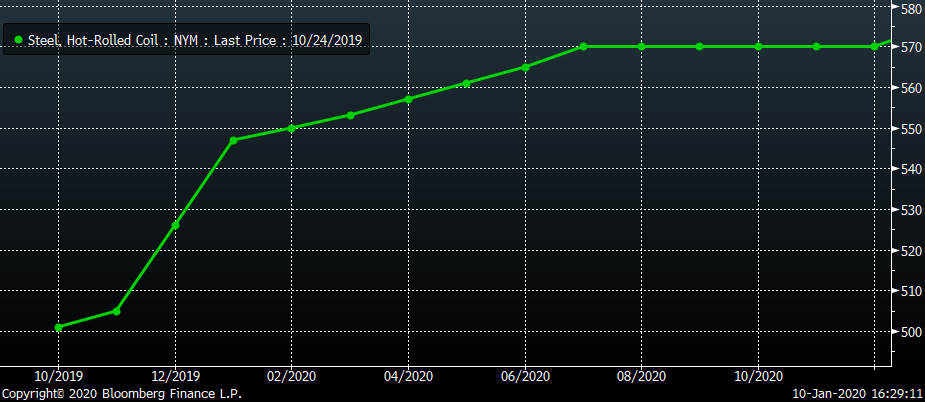Click the 500 y-axis price label
The image size is (925, 402).
[907, 332]
